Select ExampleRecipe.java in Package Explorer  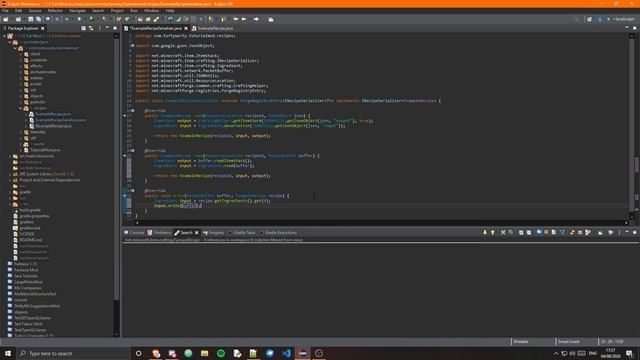53,114
